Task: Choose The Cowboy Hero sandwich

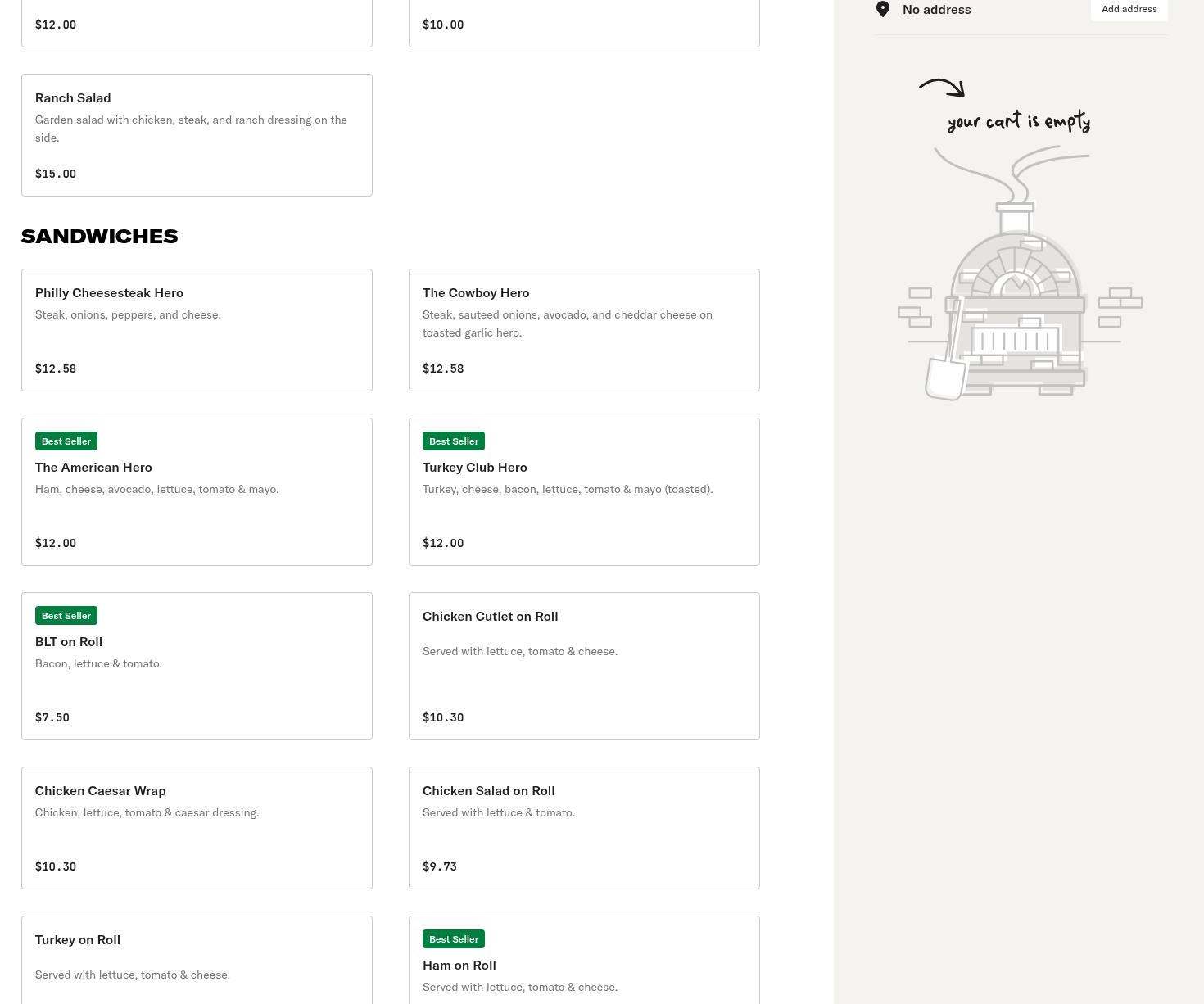Action: (x=584, y=330)
